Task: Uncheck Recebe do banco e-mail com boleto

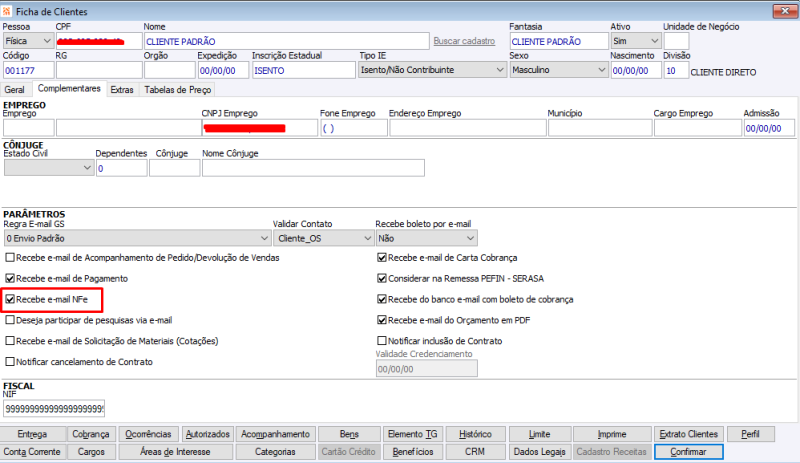Action: point(382,299)
